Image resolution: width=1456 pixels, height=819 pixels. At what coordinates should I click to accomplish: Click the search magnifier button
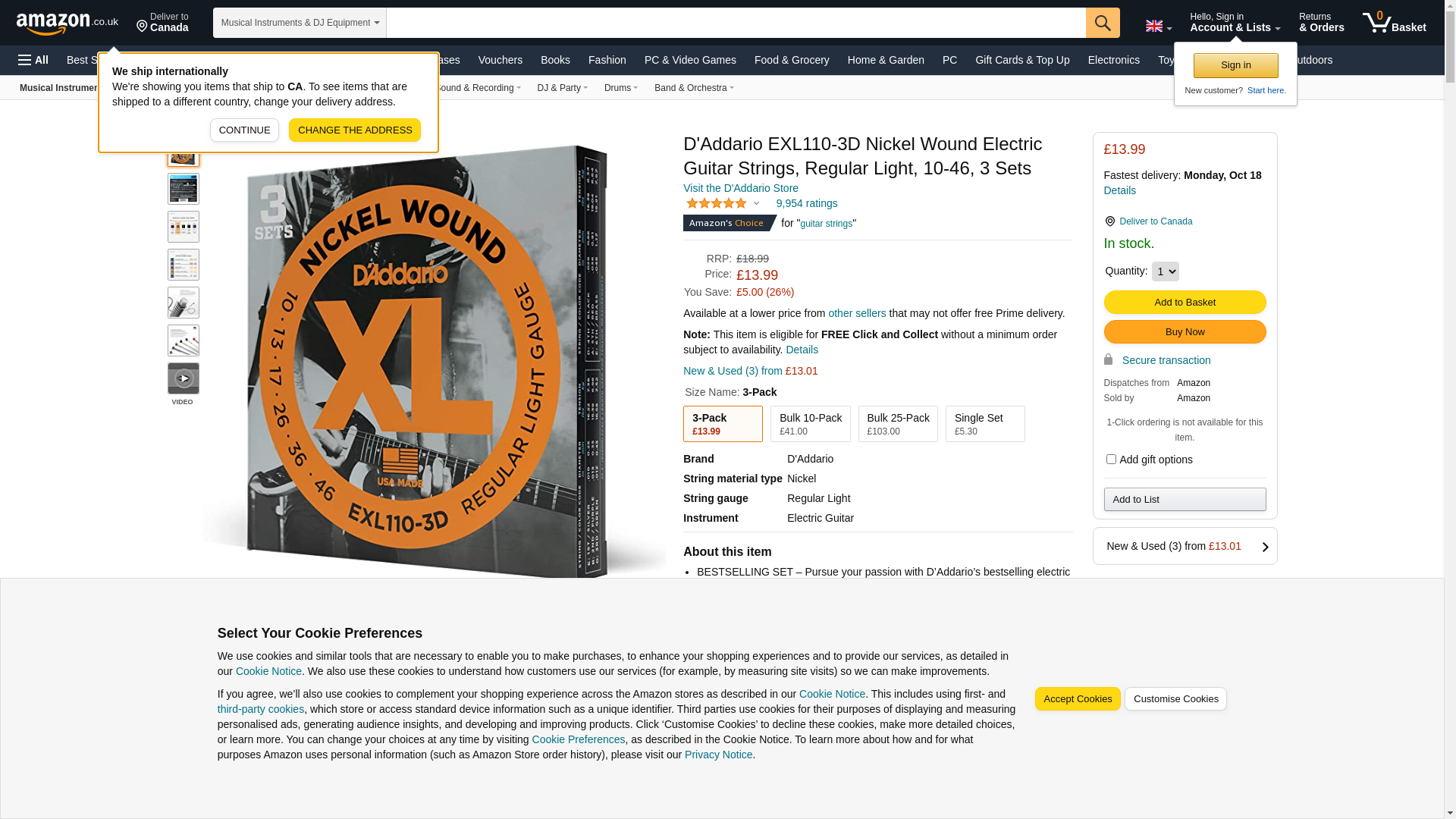coord(1103,23)
